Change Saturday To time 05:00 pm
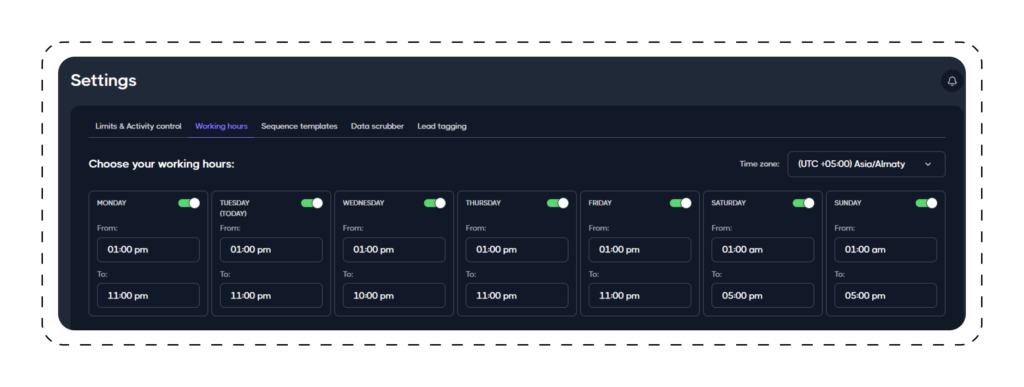This screenshot has width=1024, height=387. pyautogui.click(x=763, y=296)
